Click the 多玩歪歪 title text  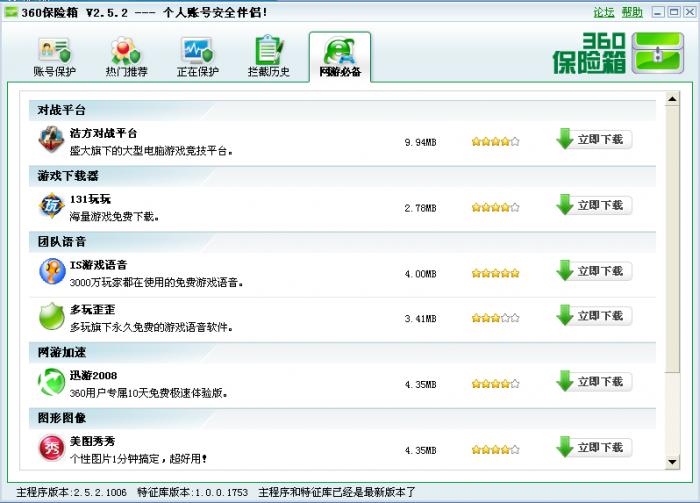point(92,310)
